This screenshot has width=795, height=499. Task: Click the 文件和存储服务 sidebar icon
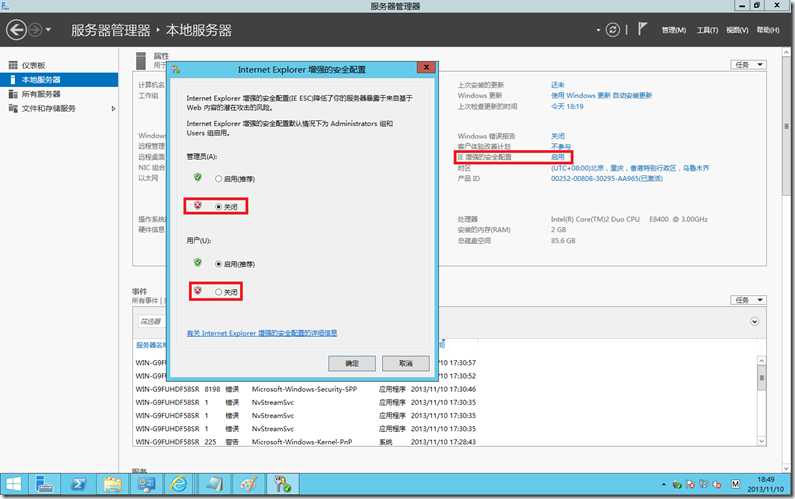(13, 108)
